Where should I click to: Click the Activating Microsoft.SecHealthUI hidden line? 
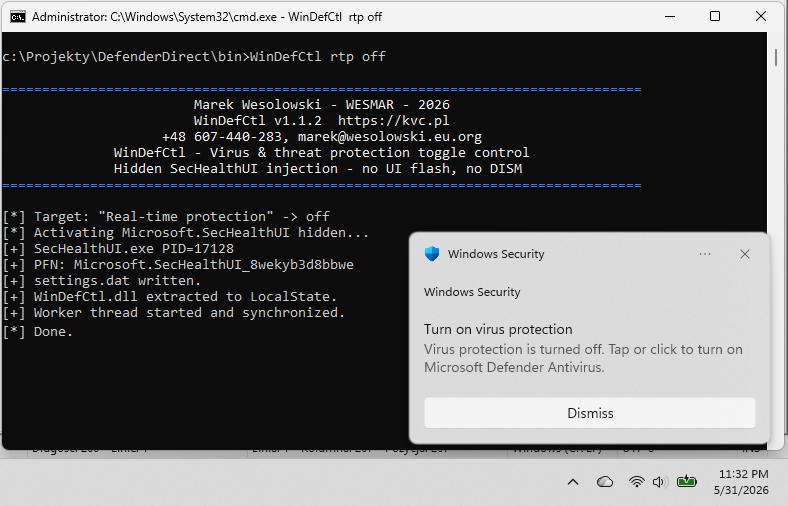[x=185, y=233]
